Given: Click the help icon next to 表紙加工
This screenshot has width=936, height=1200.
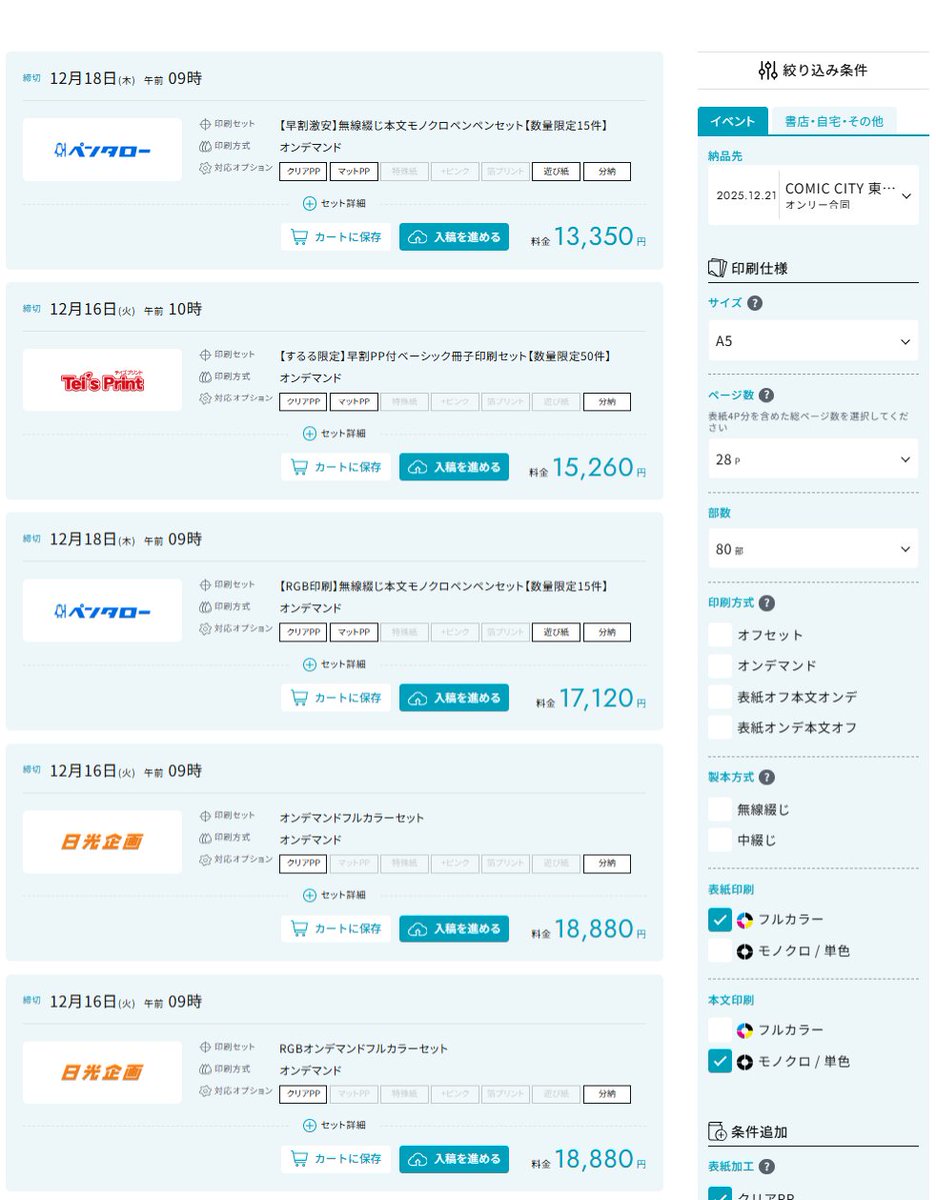Looking at the screenshot, I should pos(766,1166).
